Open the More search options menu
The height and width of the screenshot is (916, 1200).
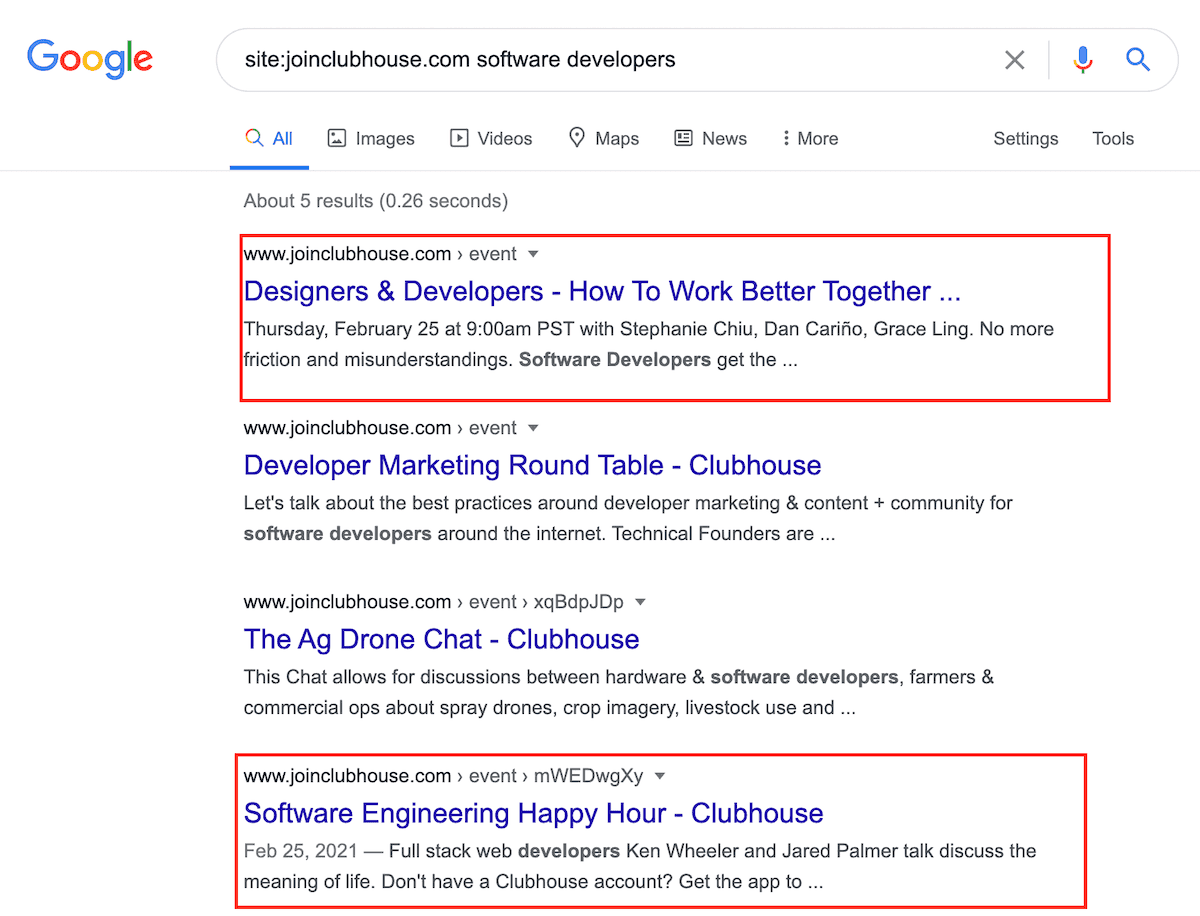tap(809, 138)
